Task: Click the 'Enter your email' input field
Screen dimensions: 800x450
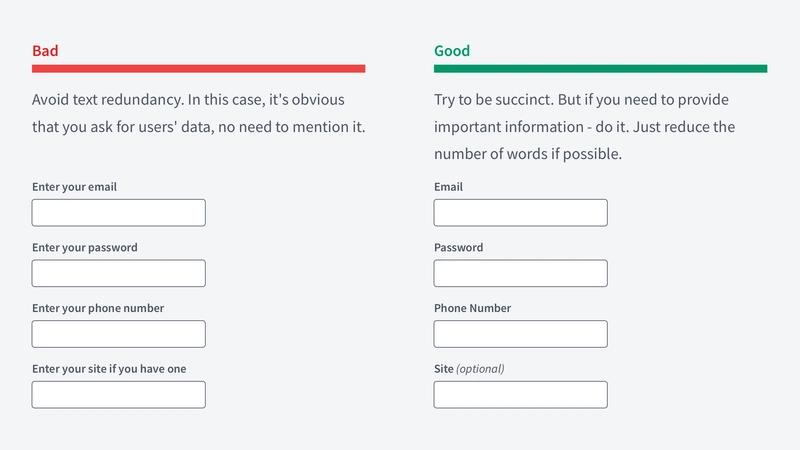Action: pos(118,213)
